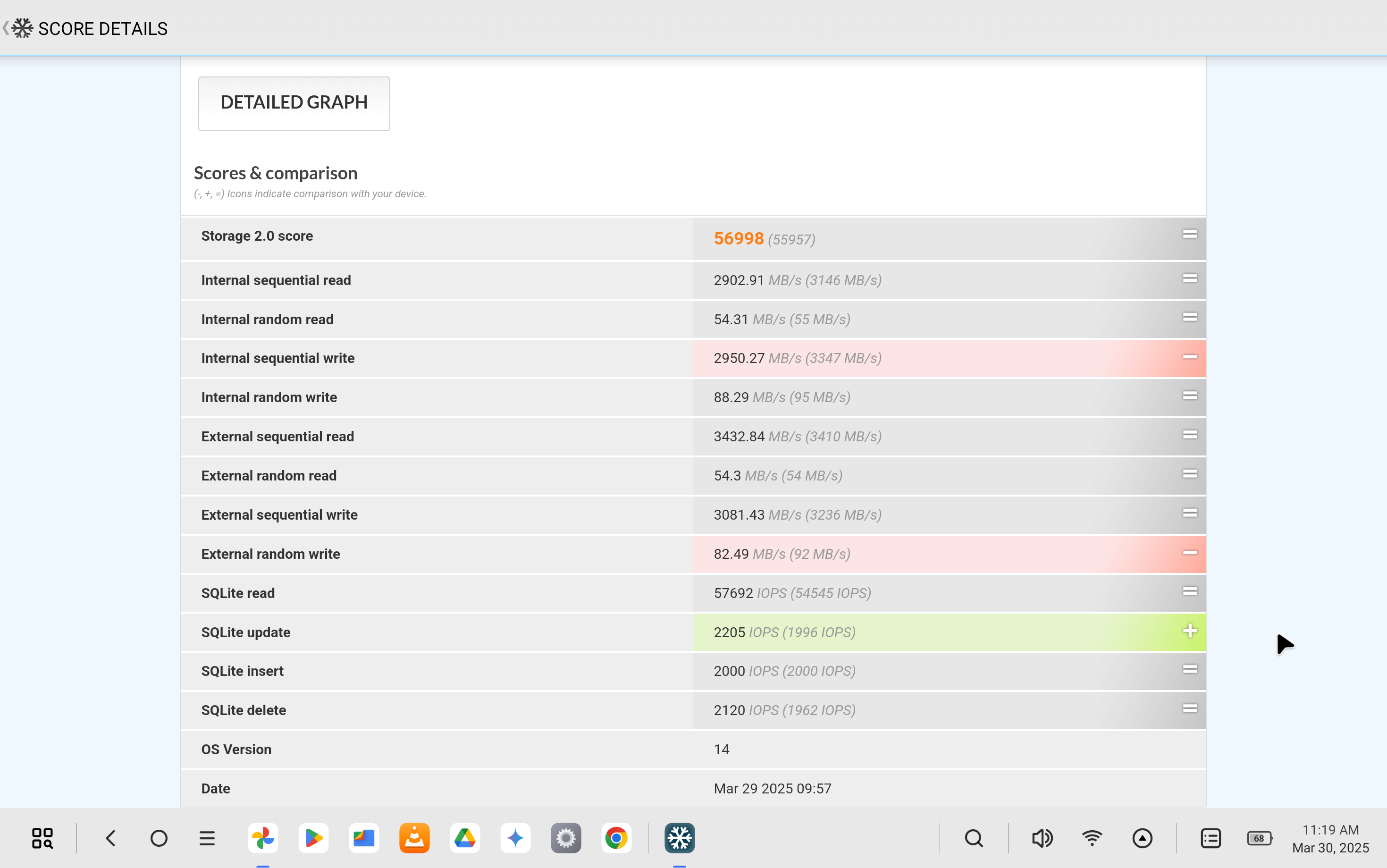Open the notifications panel icon

pos(1211,838)
